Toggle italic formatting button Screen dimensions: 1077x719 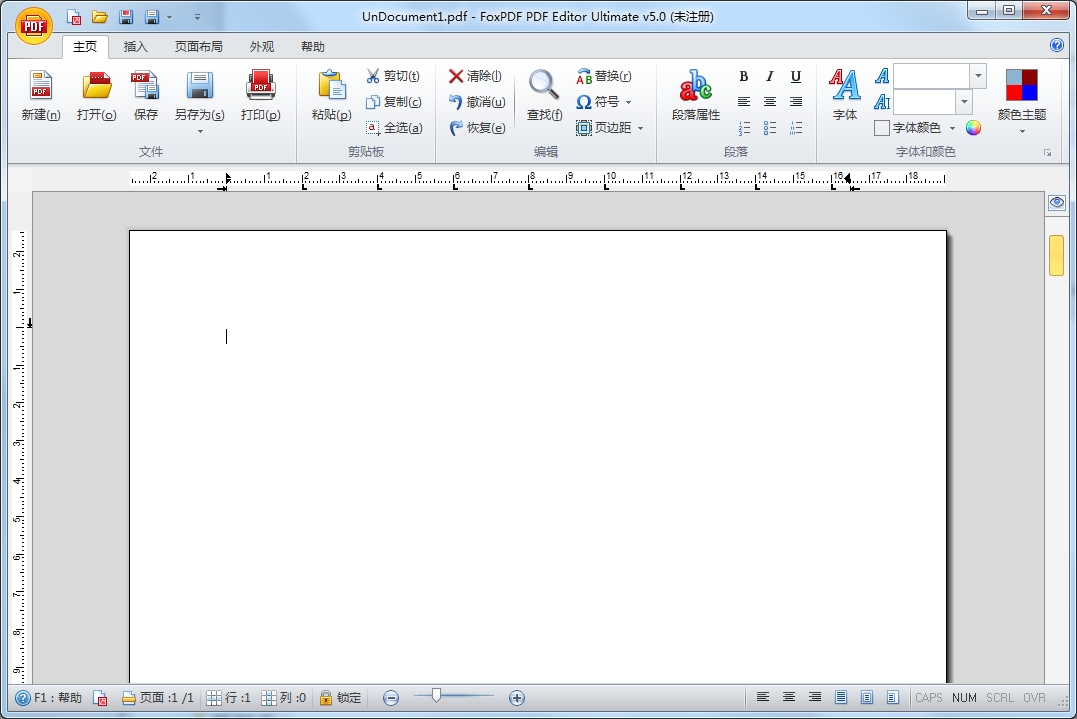click(x=769, y=76)
